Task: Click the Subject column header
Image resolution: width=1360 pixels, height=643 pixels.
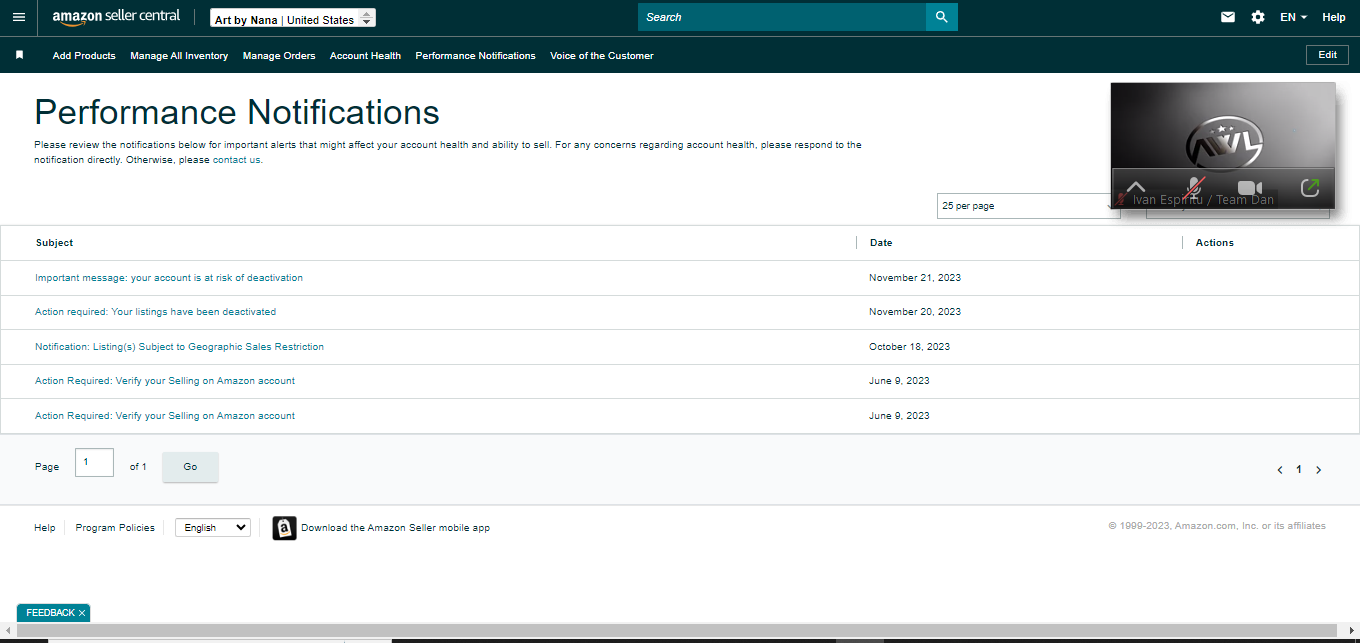Action: 54,243
